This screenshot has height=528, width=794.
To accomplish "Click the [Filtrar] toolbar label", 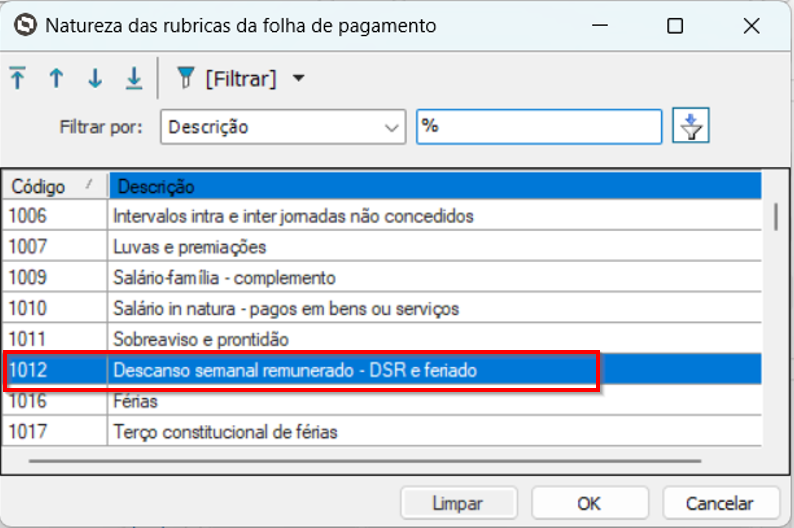I will point(240,79).
